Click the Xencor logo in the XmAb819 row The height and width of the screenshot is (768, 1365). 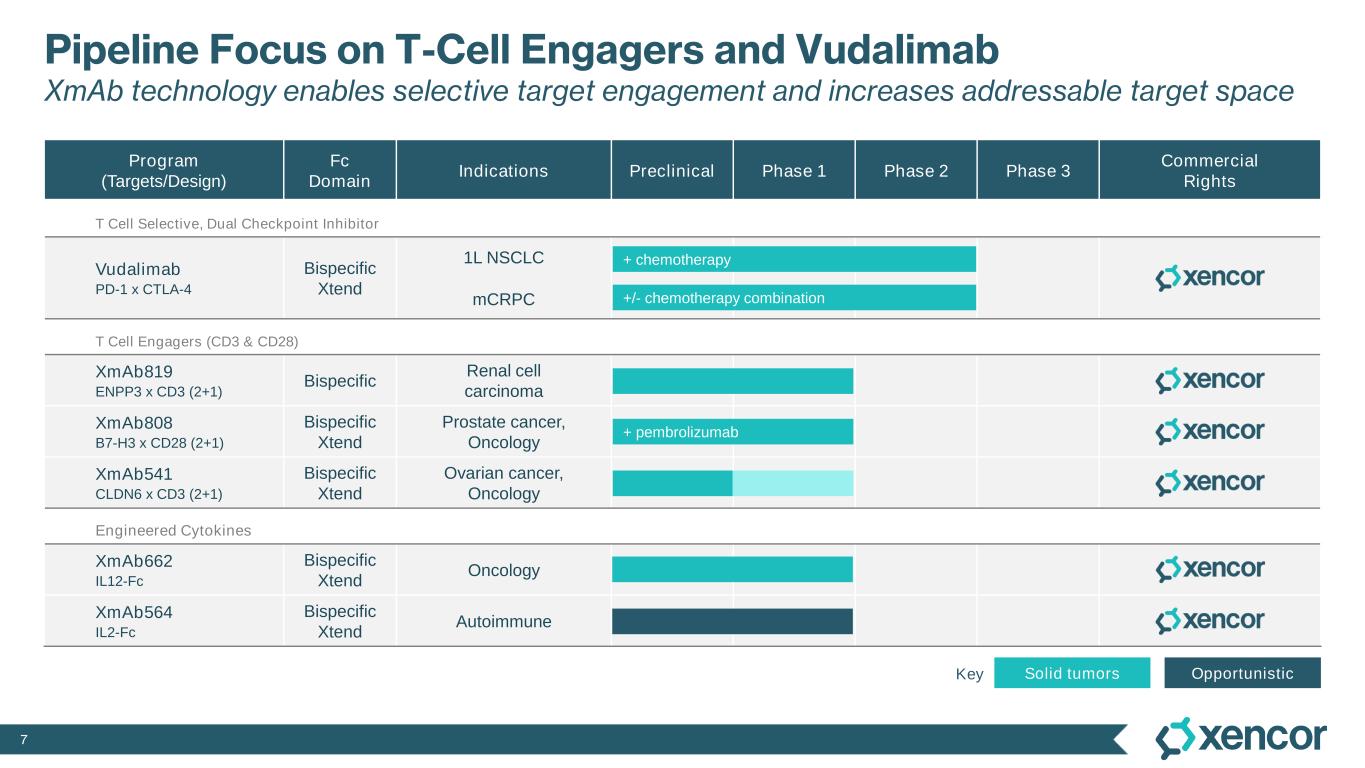[x=1209, y=380]
